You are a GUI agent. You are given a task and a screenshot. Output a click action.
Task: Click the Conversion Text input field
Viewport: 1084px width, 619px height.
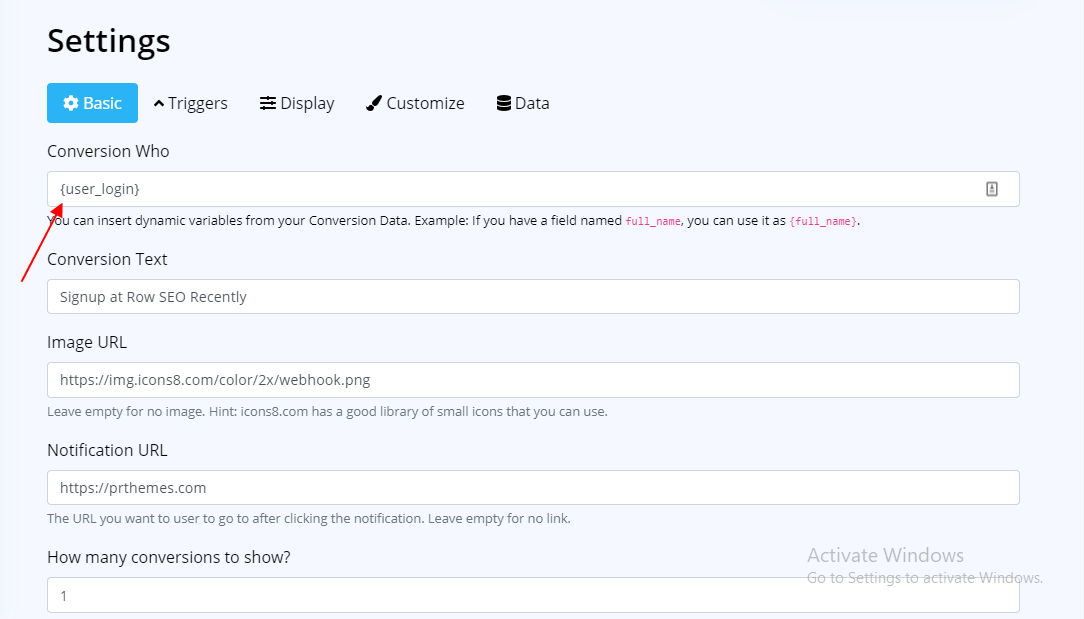(533, 297)
